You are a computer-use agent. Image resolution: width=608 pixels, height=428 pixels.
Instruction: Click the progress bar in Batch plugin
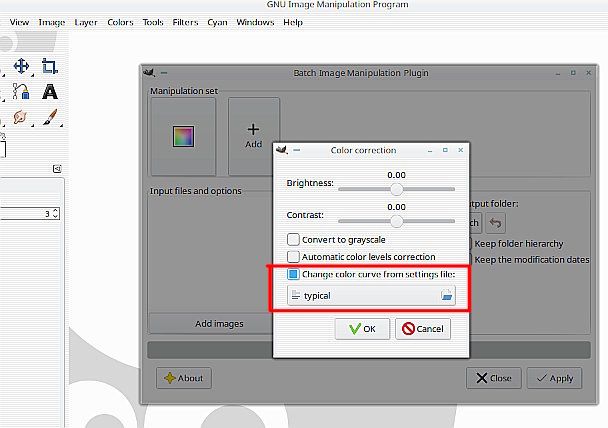[369, 350]
